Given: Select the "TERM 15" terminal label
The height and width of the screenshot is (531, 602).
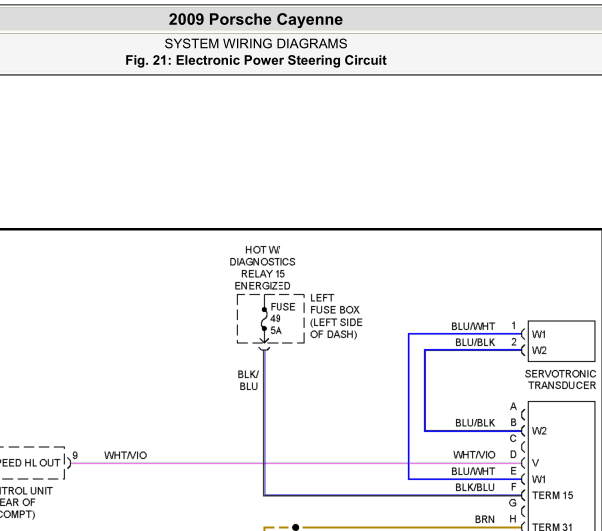Looking at the screenshot, I should click(552, 496).
